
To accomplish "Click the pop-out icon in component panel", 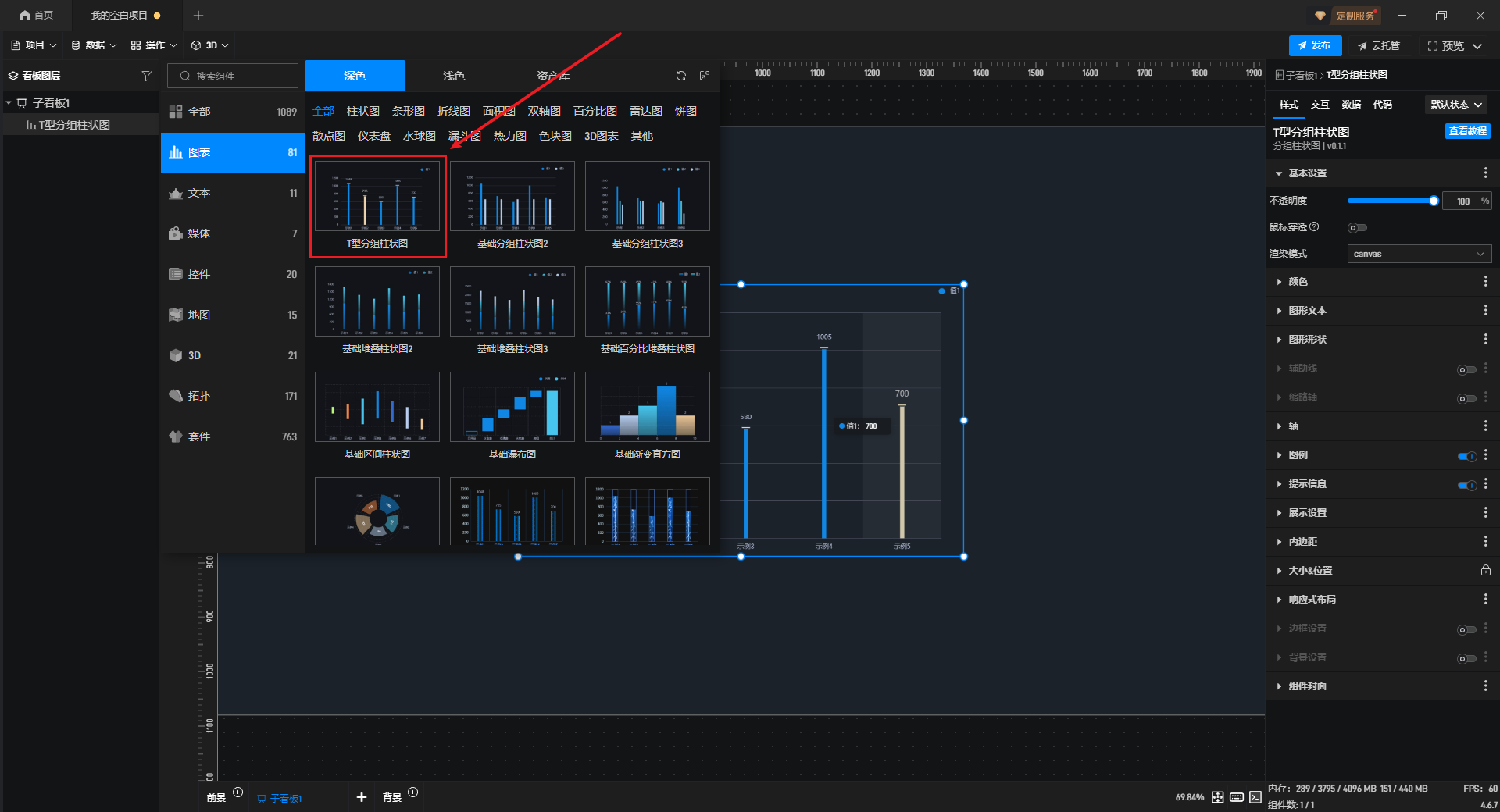I will pos(705,76).
